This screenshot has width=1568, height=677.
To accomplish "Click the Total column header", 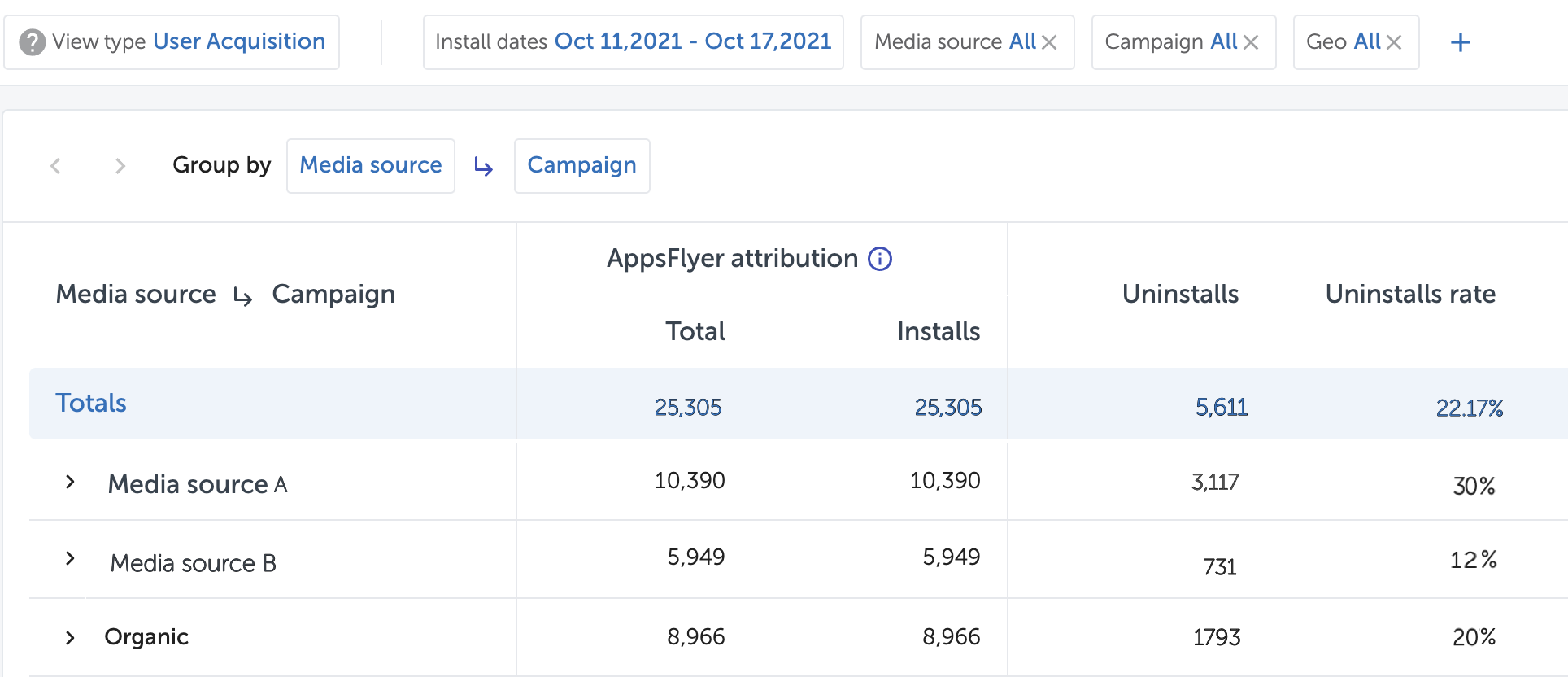I will tap(695, 331).
